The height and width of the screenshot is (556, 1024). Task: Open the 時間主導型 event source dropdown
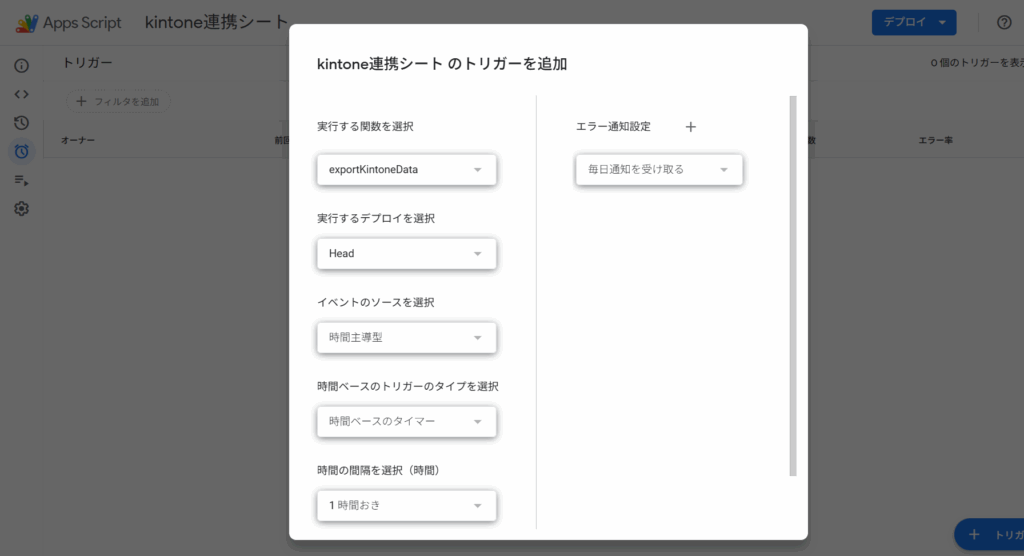tap(406, 338)
